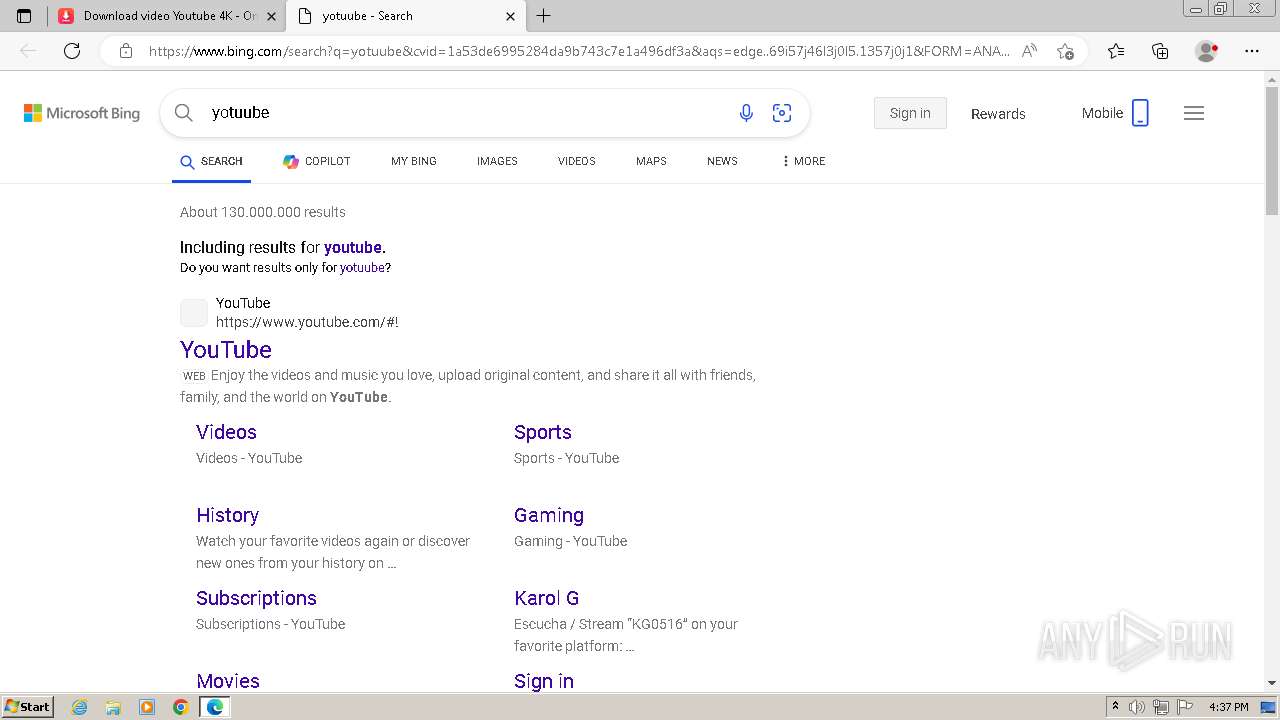Click the browser address bar URL
The height and width of the screenshot is (720, 1280).
[x=578, y=51]
